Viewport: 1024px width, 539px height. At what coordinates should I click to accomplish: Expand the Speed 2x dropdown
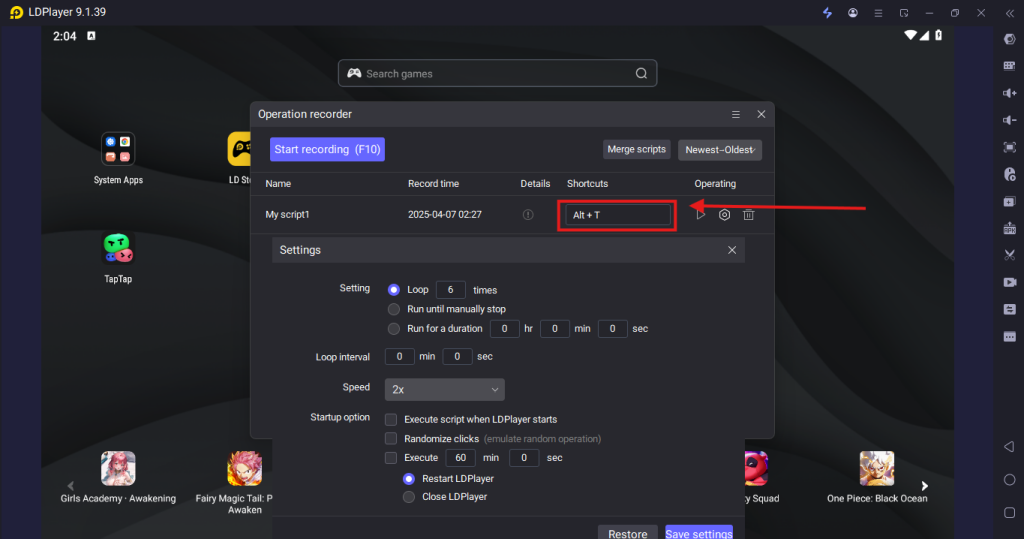445,389
